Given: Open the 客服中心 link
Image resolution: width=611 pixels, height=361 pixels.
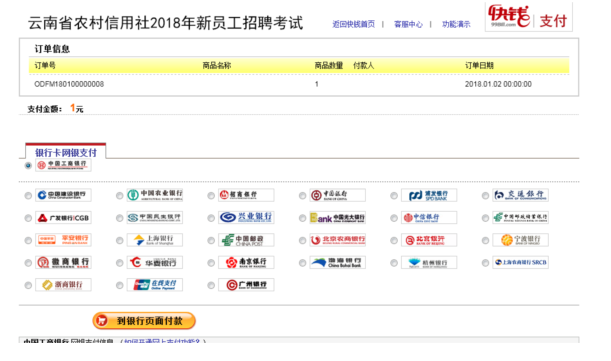Looking at the screenshot, I should coord(408,24).
